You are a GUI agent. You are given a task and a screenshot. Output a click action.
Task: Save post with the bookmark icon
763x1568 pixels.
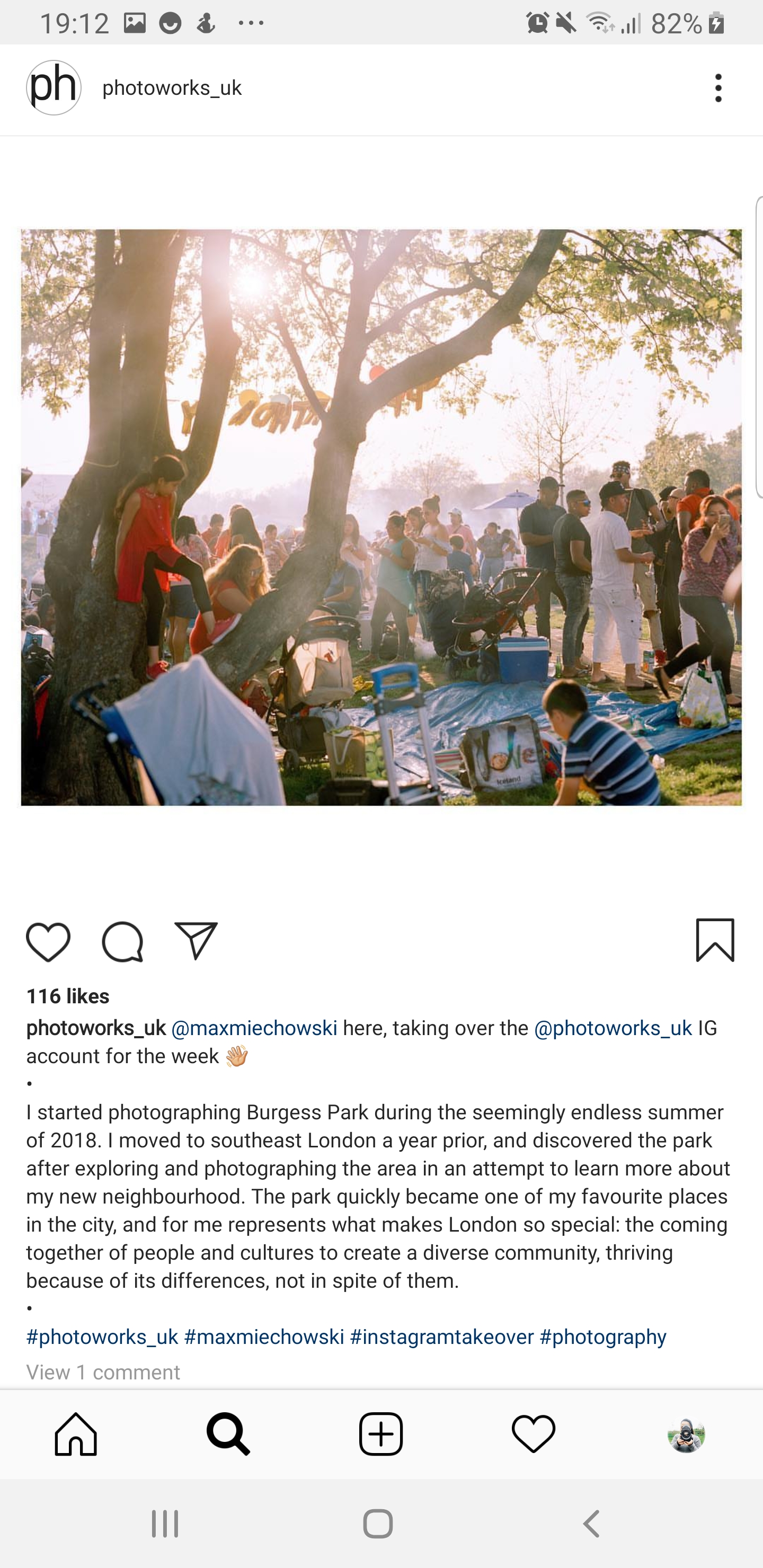(715, 940)
